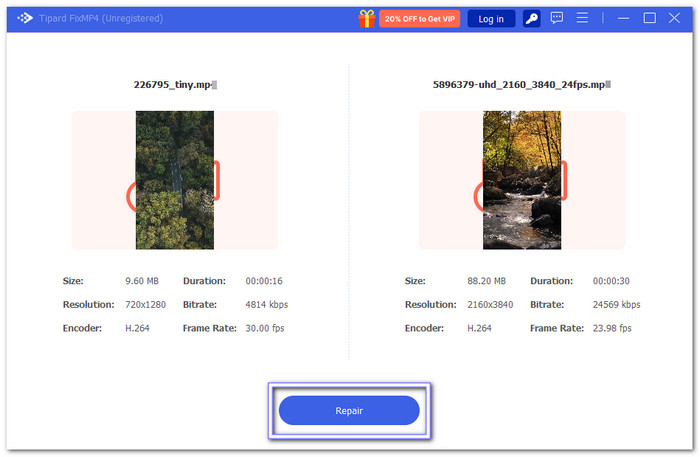700x457 pixels.
Task: Click the key registration icon
Action: pos(532,18)
